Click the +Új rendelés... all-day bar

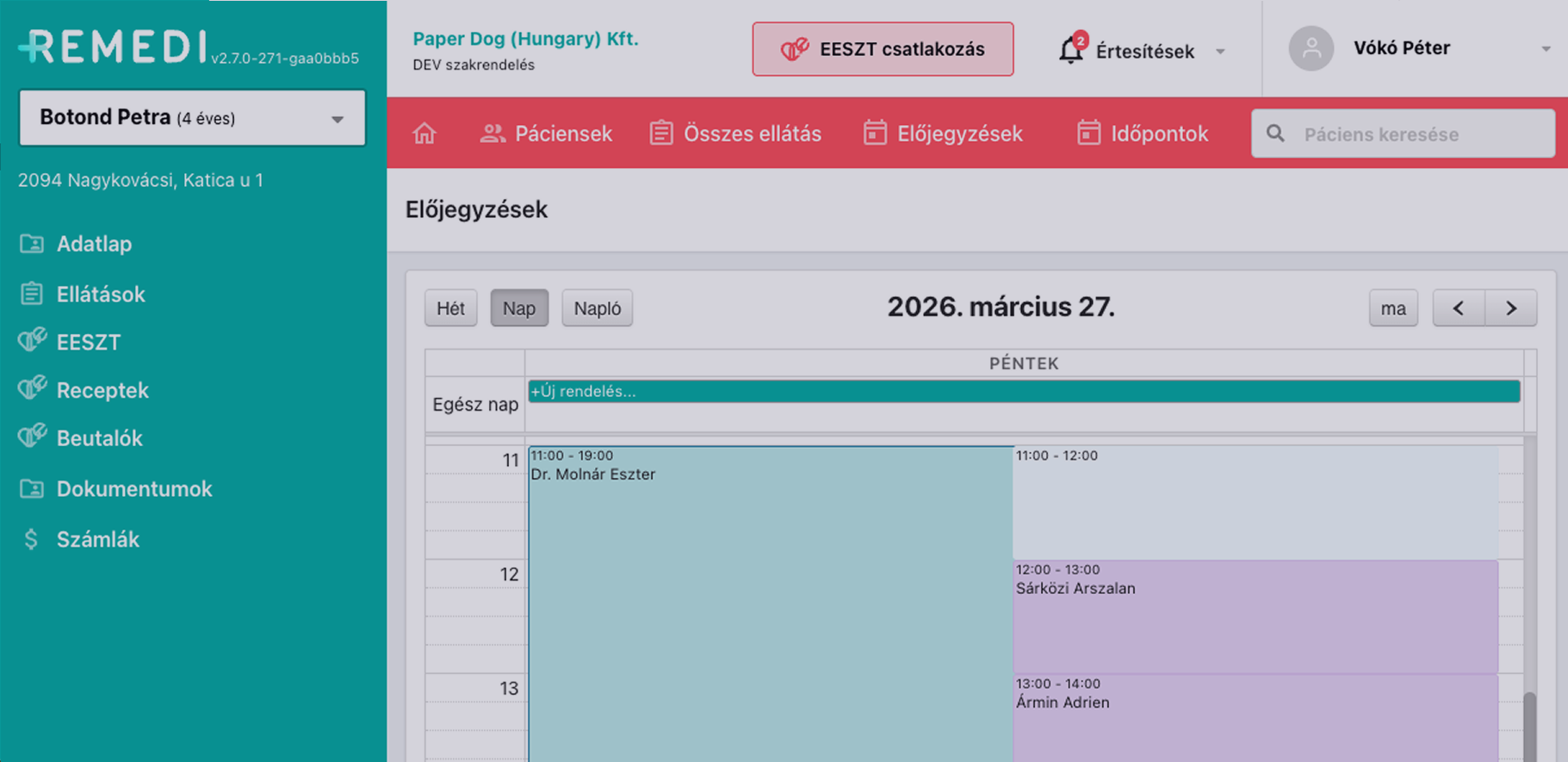[x=1024, y=391]
